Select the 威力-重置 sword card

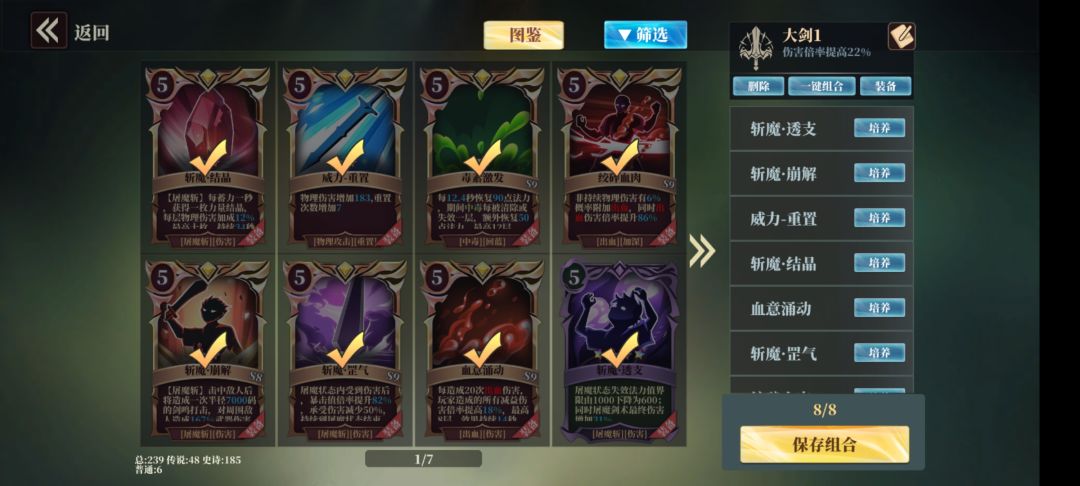click(345, 156)
